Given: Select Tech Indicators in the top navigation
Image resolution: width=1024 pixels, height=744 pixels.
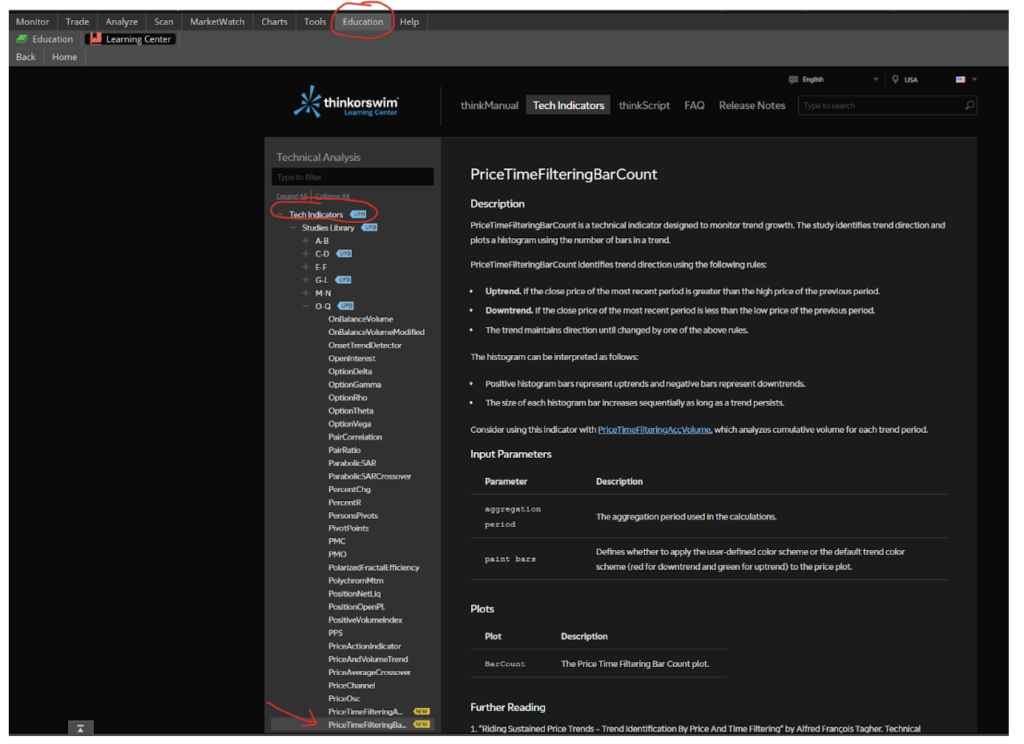Looking at the screenshot, I should click(568, 105).
